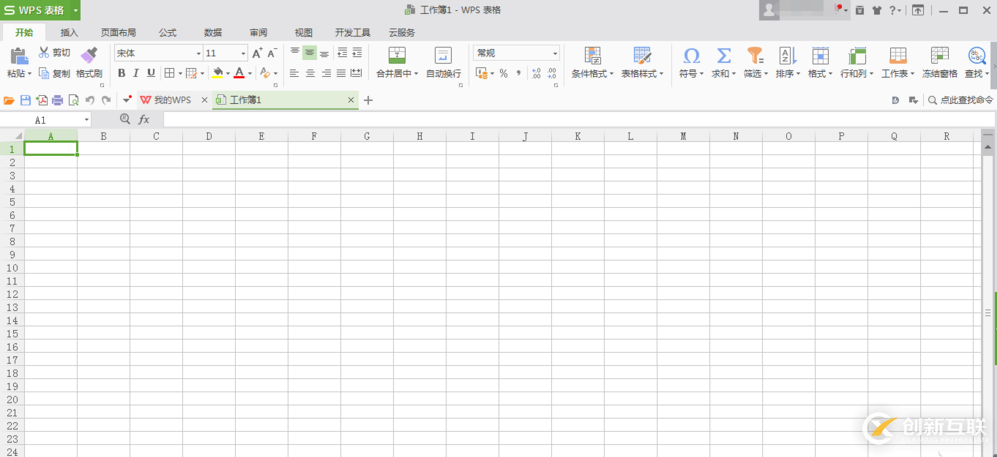Toggle underline formatting

point(151,73)
